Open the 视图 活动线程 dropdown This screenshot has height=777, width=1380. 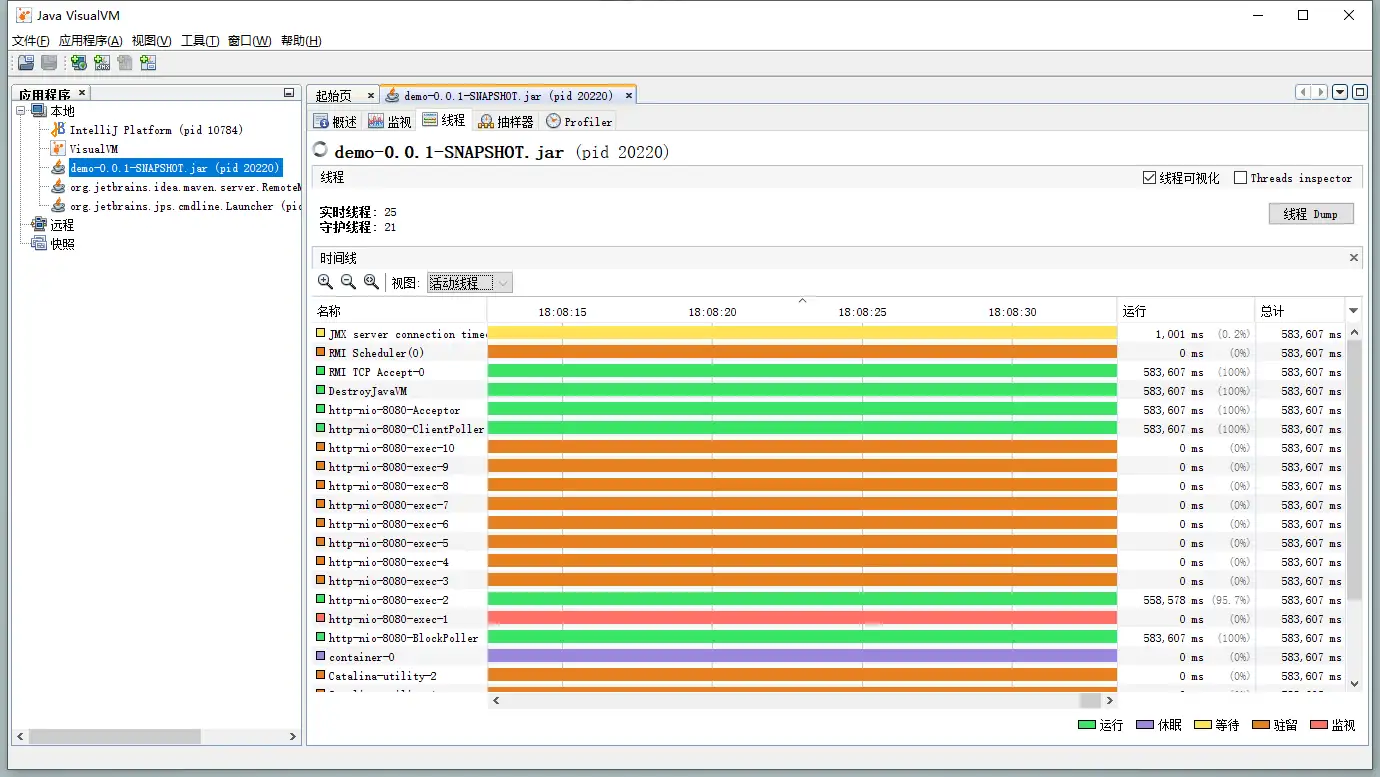pos(469,283)
